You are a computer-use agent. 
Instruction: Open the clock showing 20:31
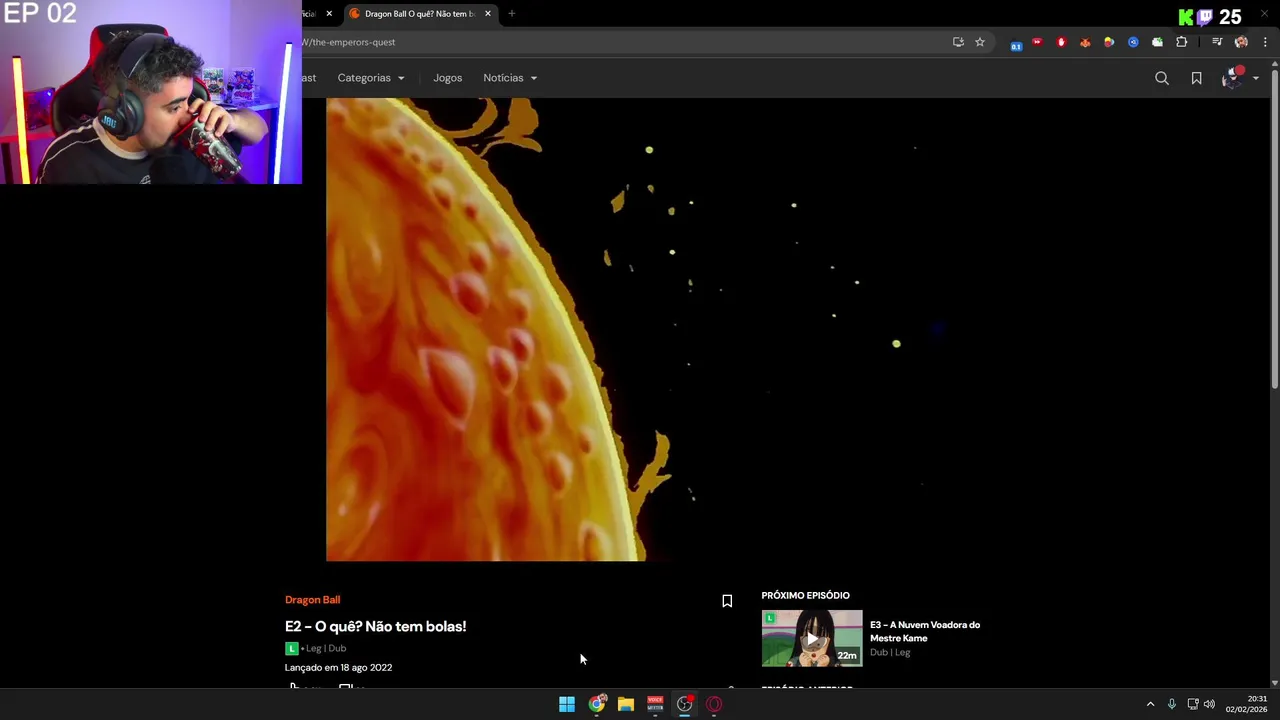pos(1246,704)
